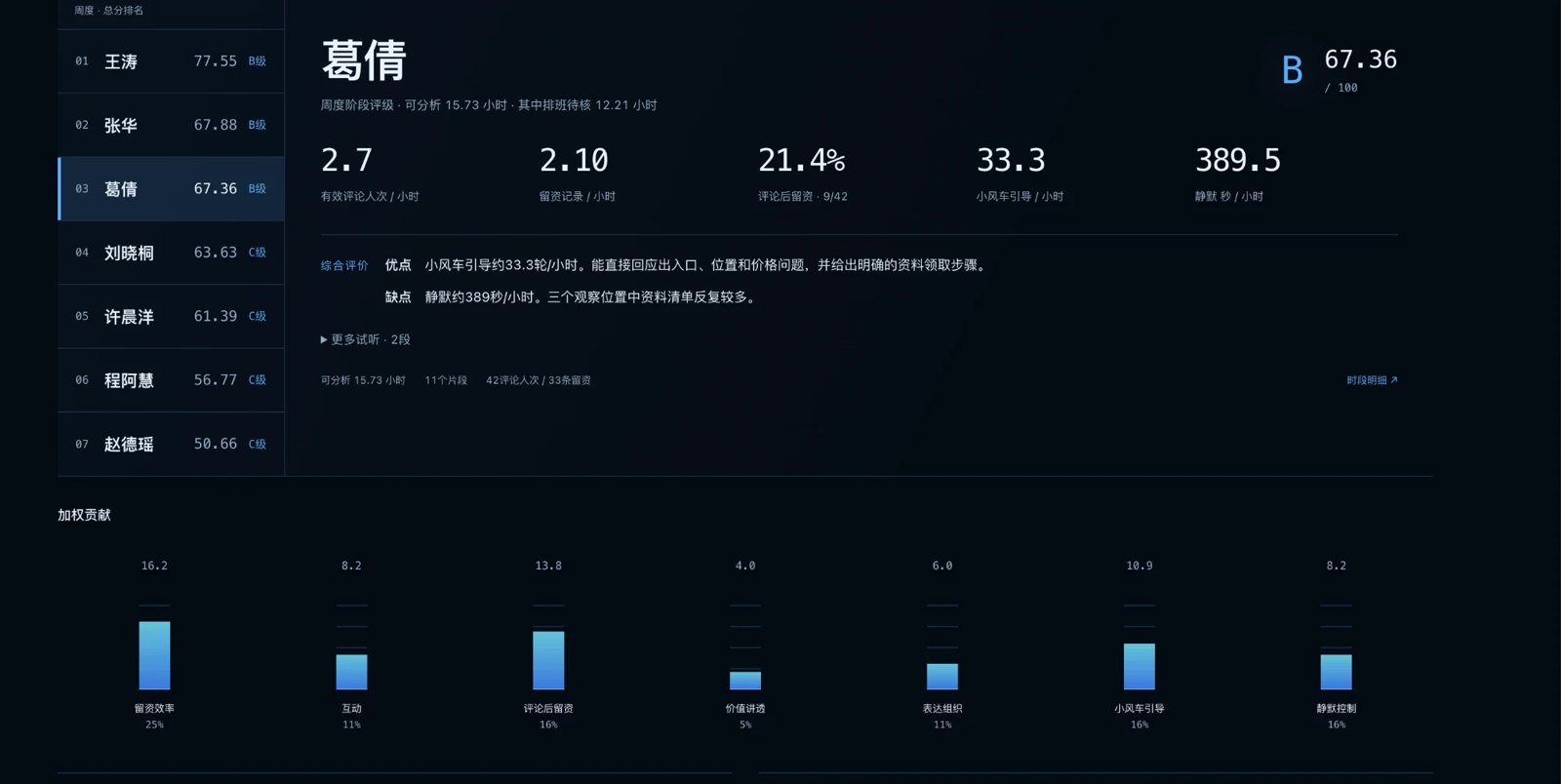1561x784 pixels.
Task: Expand 更多试听 · 2段 section
Action: pyautogui.click(x=366, y=339)
